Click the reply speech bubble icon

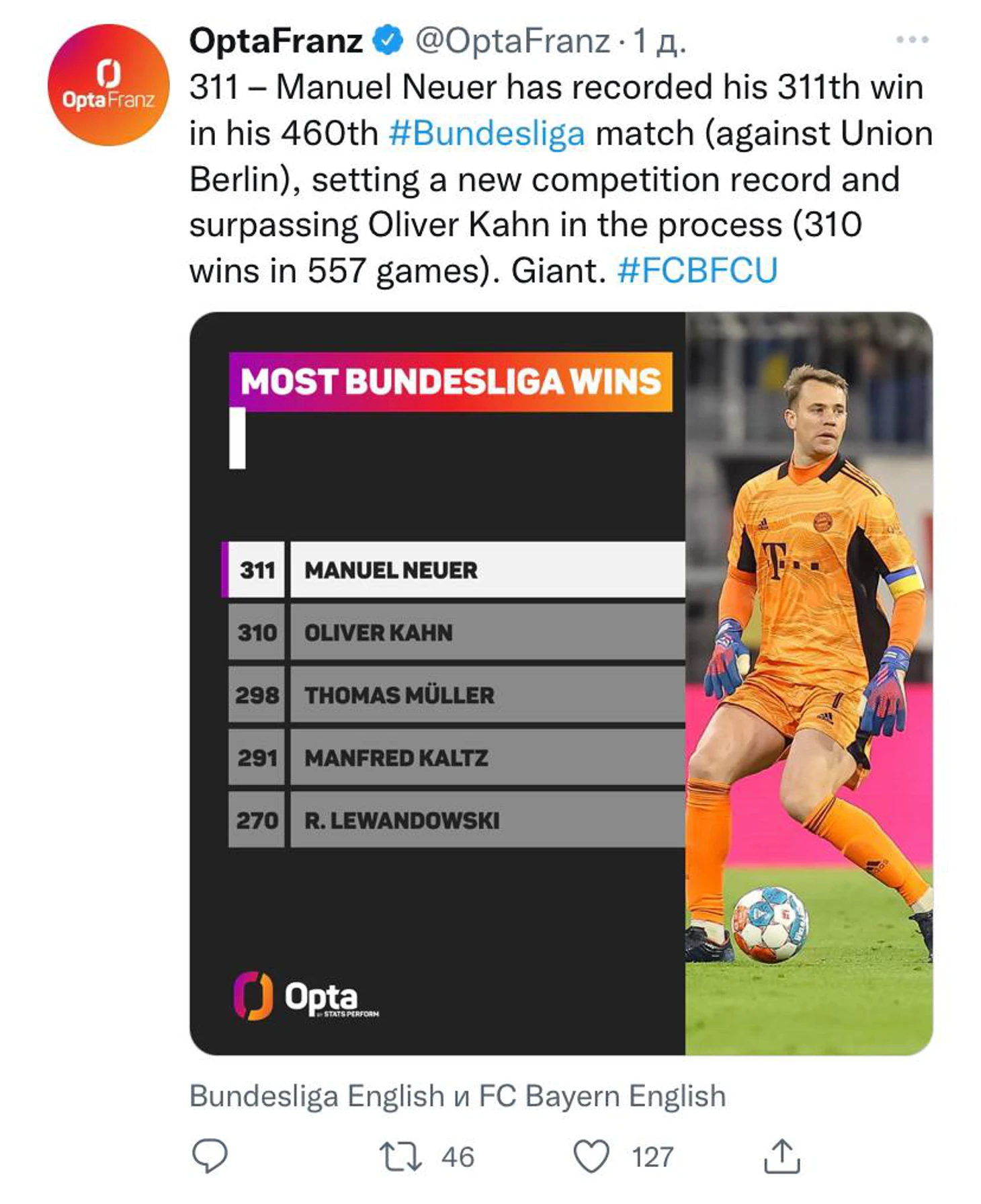[x=210, y=1156]
